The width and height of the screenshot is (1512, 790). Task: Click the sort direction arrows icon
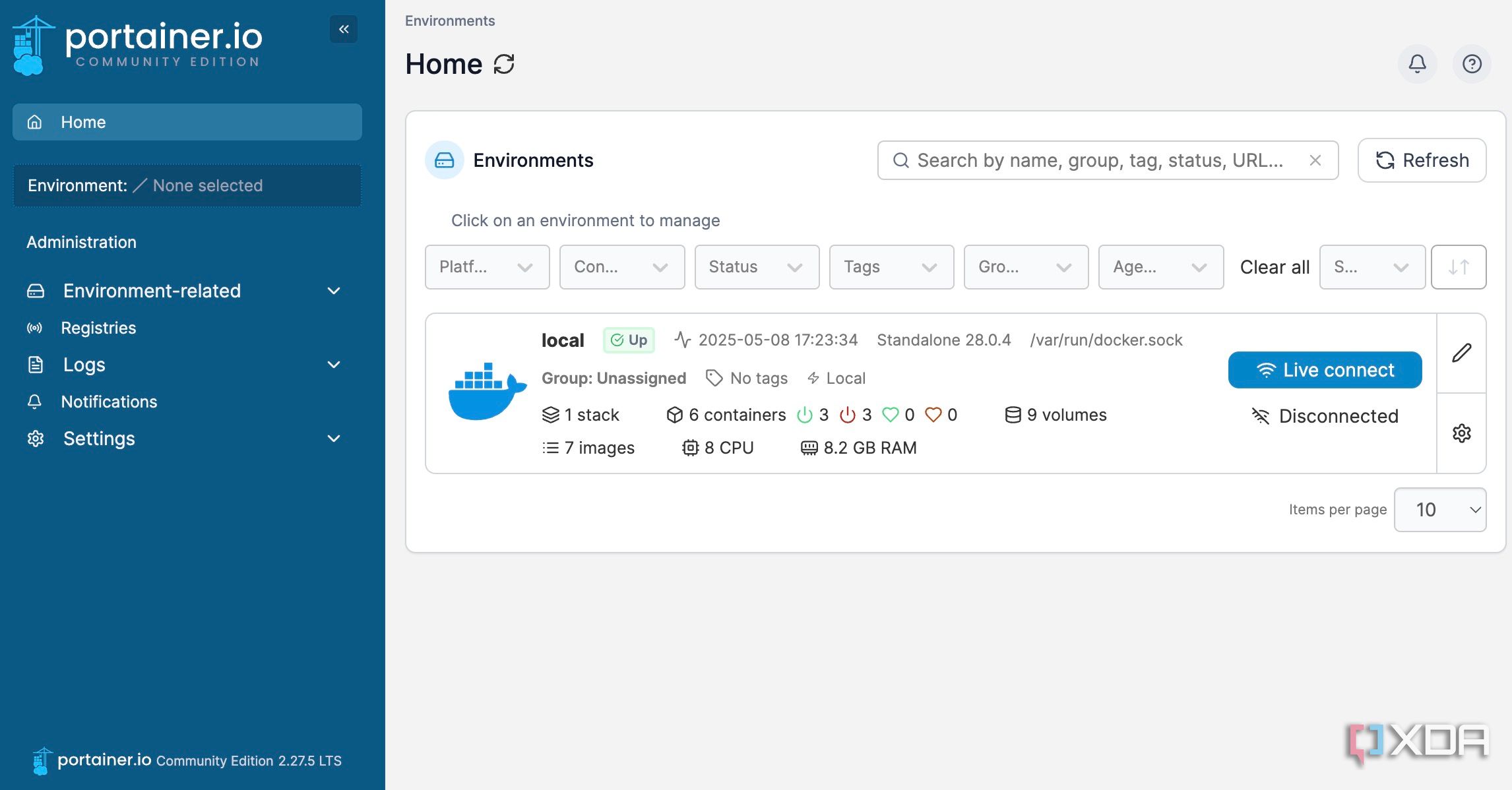[x=1458, y=267]
